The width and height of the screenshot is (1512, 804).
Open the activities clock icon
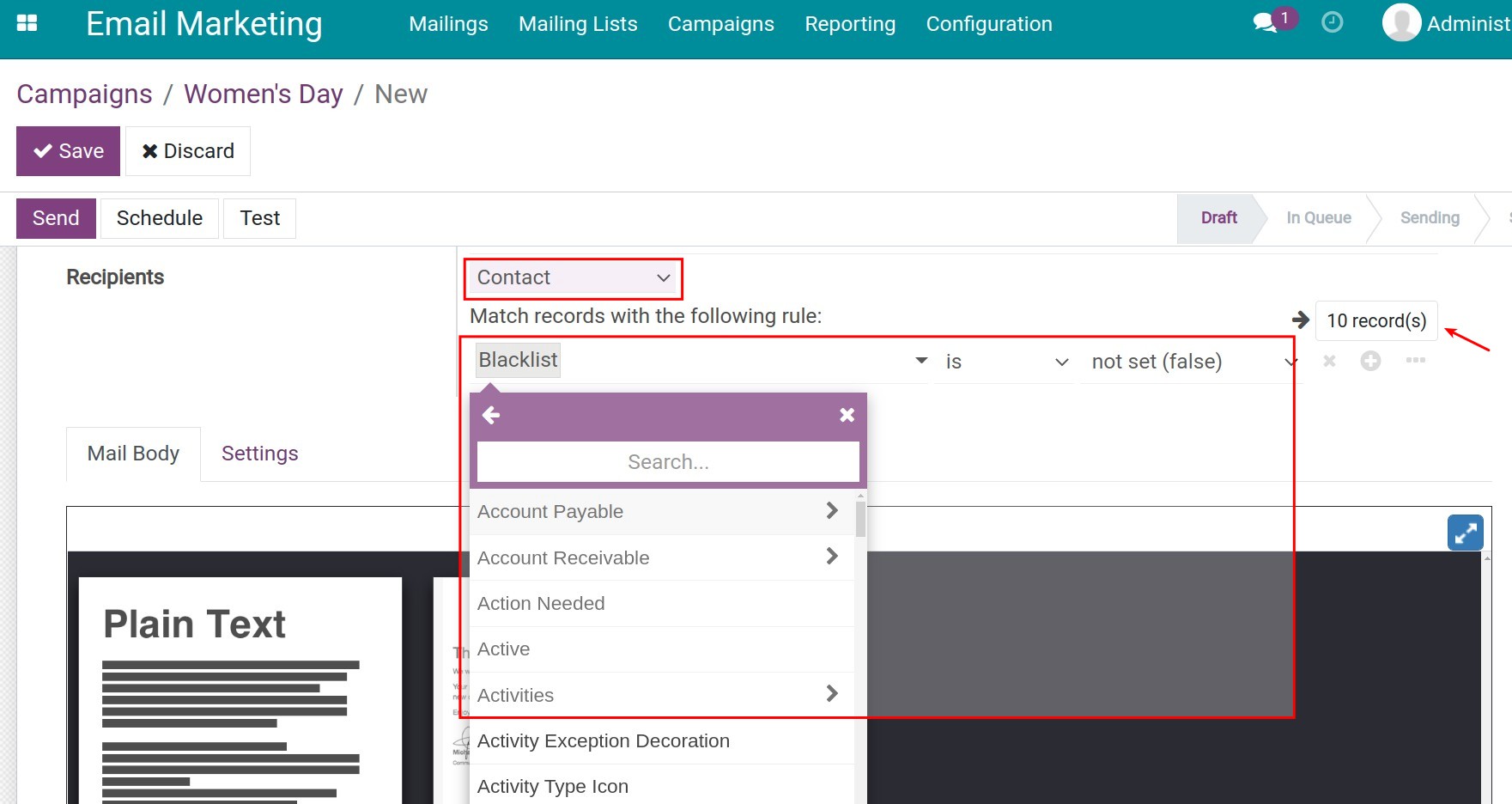click(x=1332, y=22)
